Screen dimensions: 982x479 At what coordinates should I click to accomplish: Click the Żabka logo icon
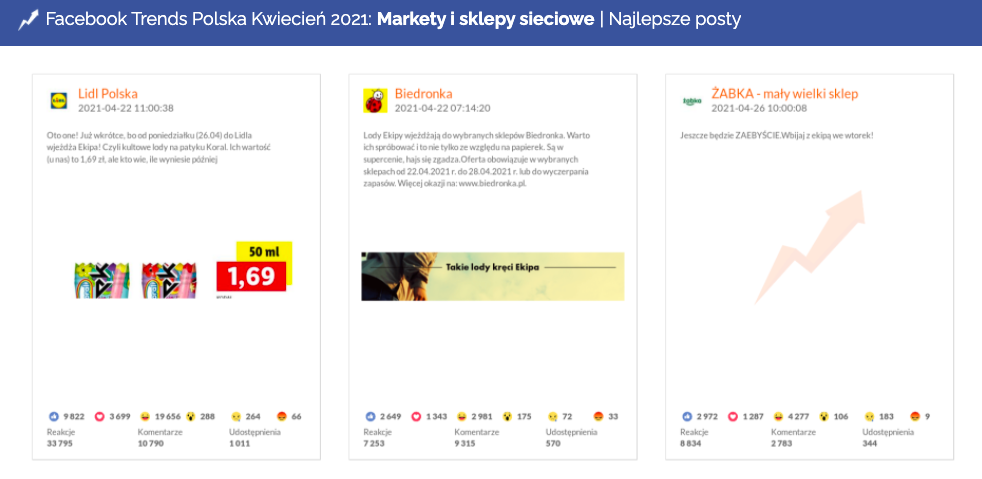(691, 100)
